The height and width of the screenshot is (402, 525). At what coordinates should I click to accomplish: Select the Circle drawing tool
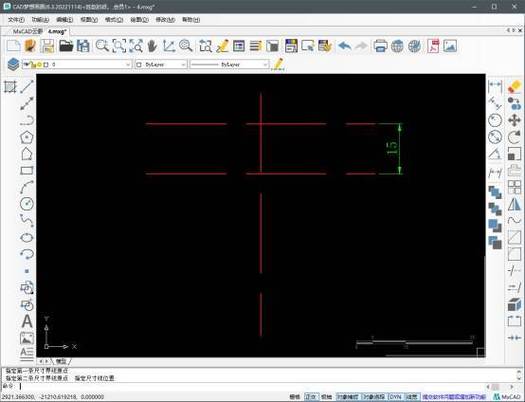(27, 204)
